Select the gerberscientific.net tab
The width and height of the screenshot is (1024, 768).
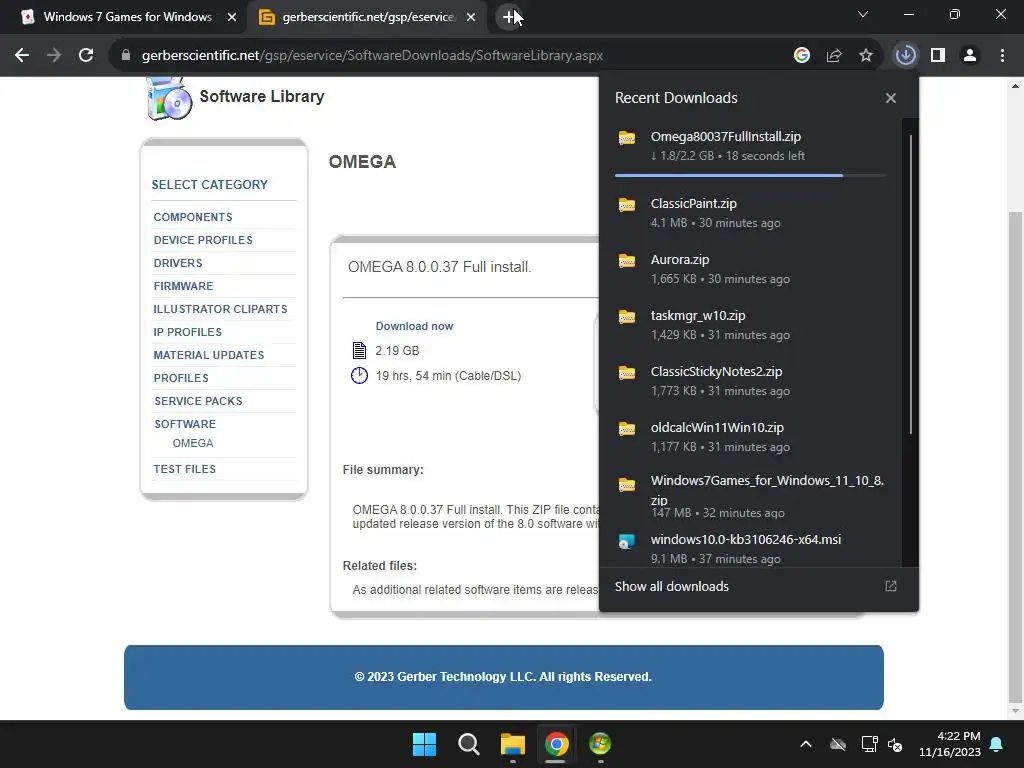tap(367, 17)
